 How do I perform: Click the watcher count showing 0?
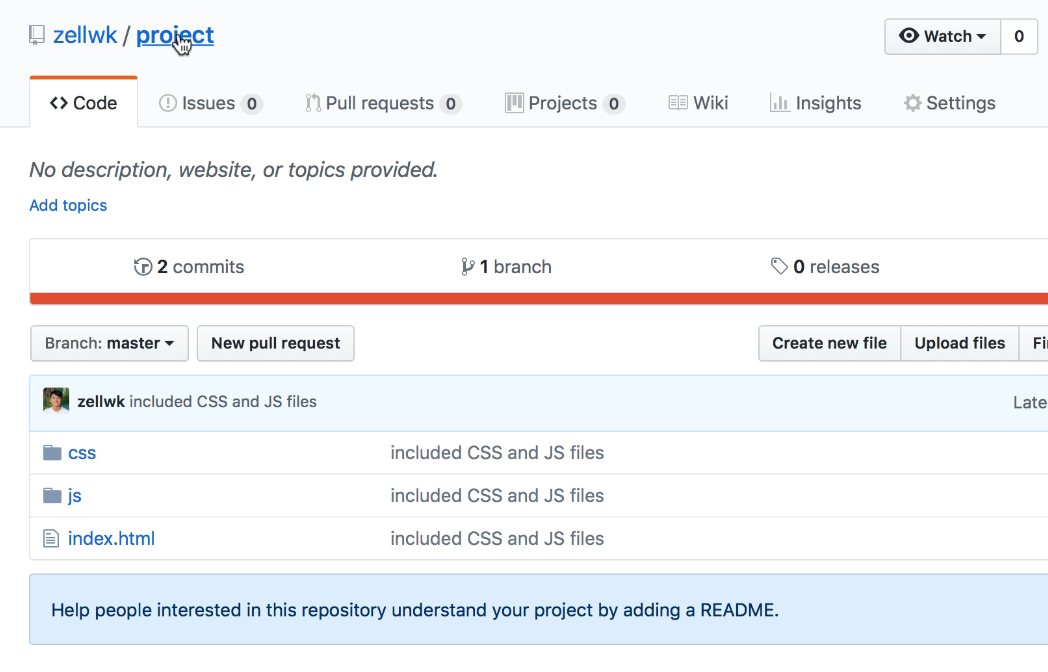[1019, 36]
